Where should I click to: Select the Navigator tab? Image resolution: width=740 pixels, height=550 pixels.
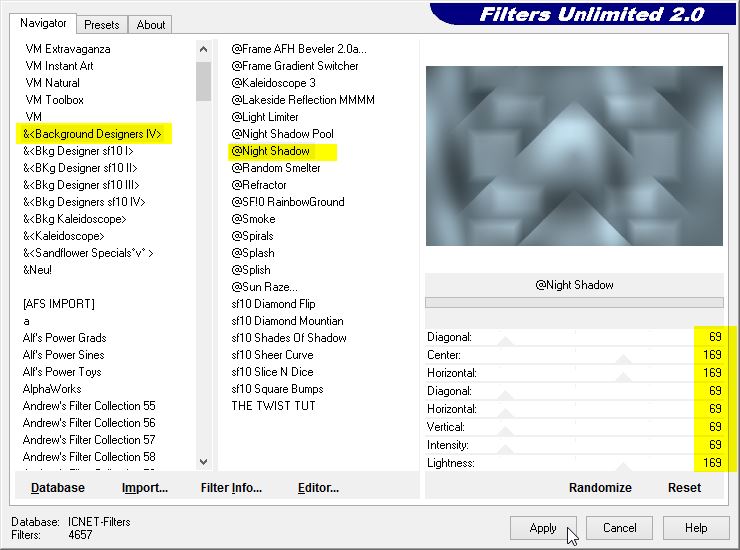click(44, 23)
